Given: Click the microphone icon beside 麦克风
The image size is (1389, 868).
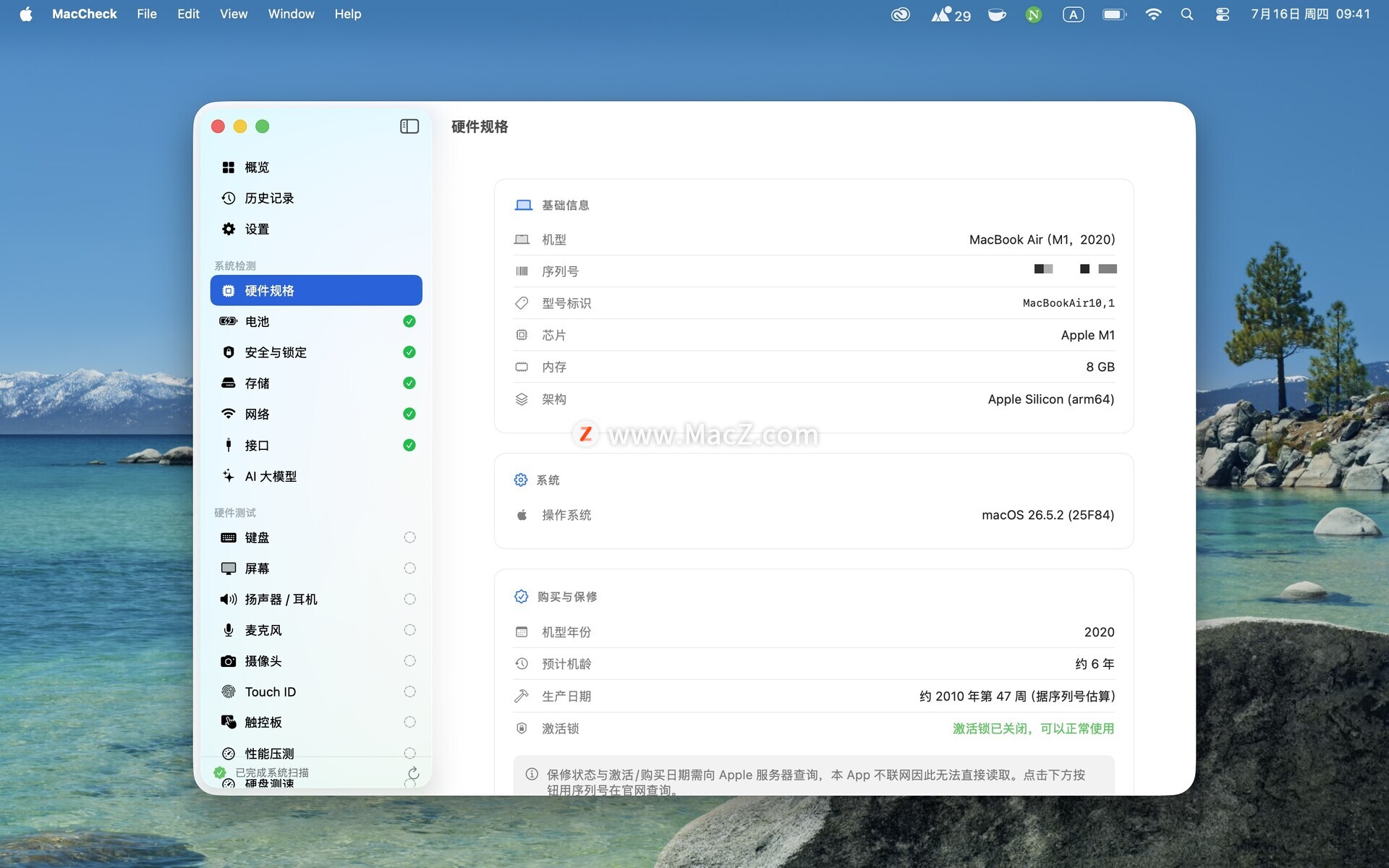Looking at the screenshot, I should point(229,630).
